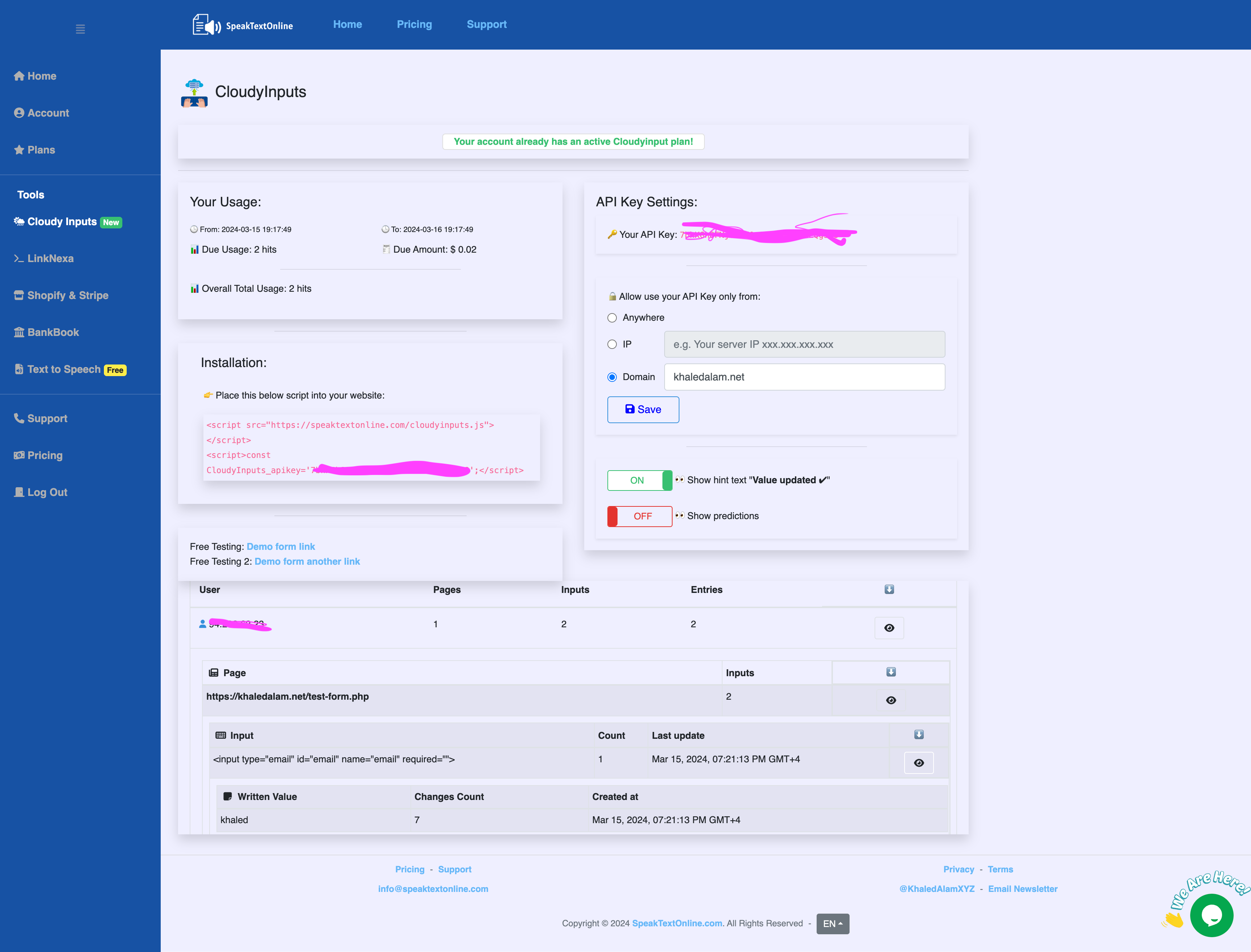Open Text to Speech in the sidebar
Screen dimensions: 1251x952
click(x=63, y=370)
